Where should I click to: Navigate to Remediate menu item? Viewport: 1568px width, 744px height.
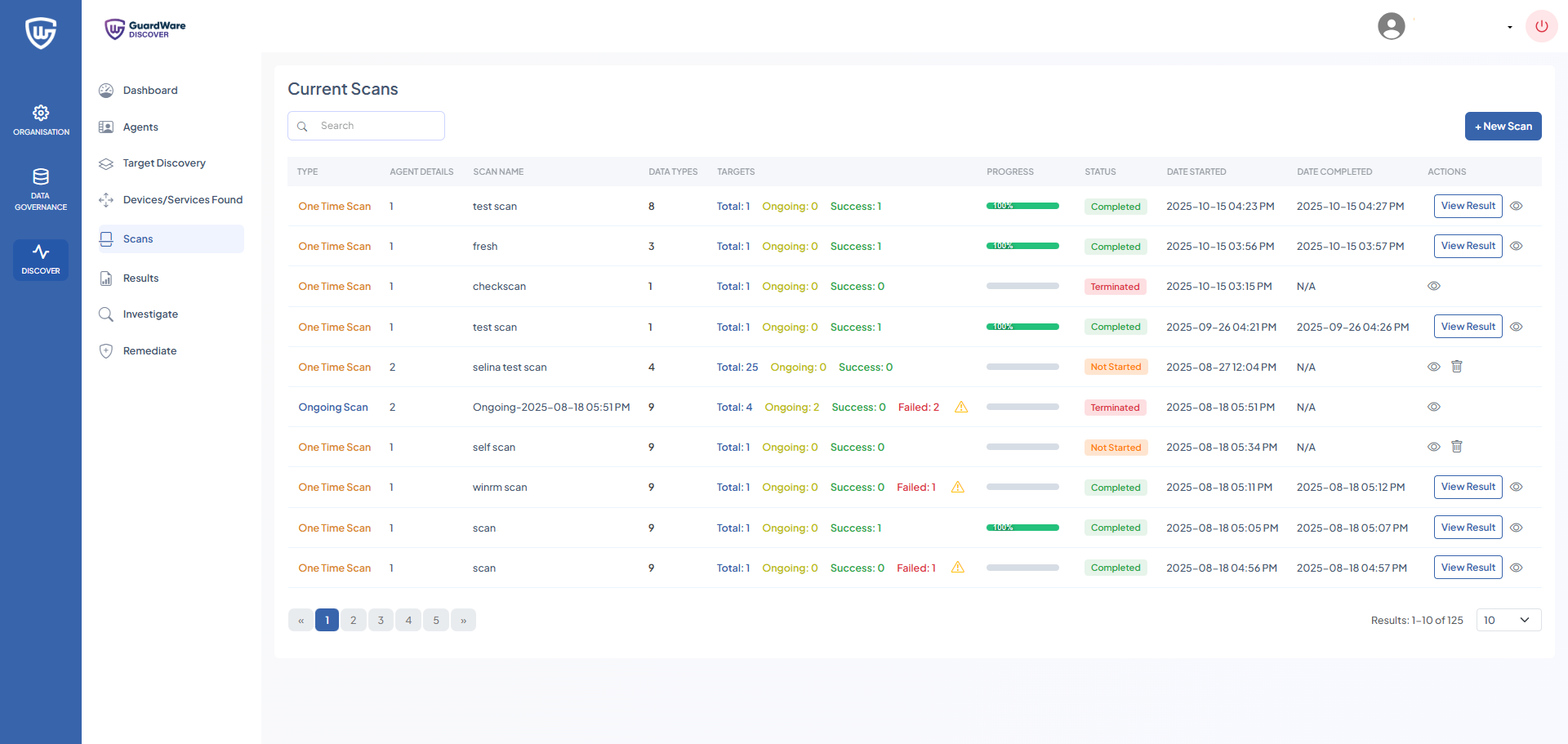pyautogui.click(x=149, y=351)
